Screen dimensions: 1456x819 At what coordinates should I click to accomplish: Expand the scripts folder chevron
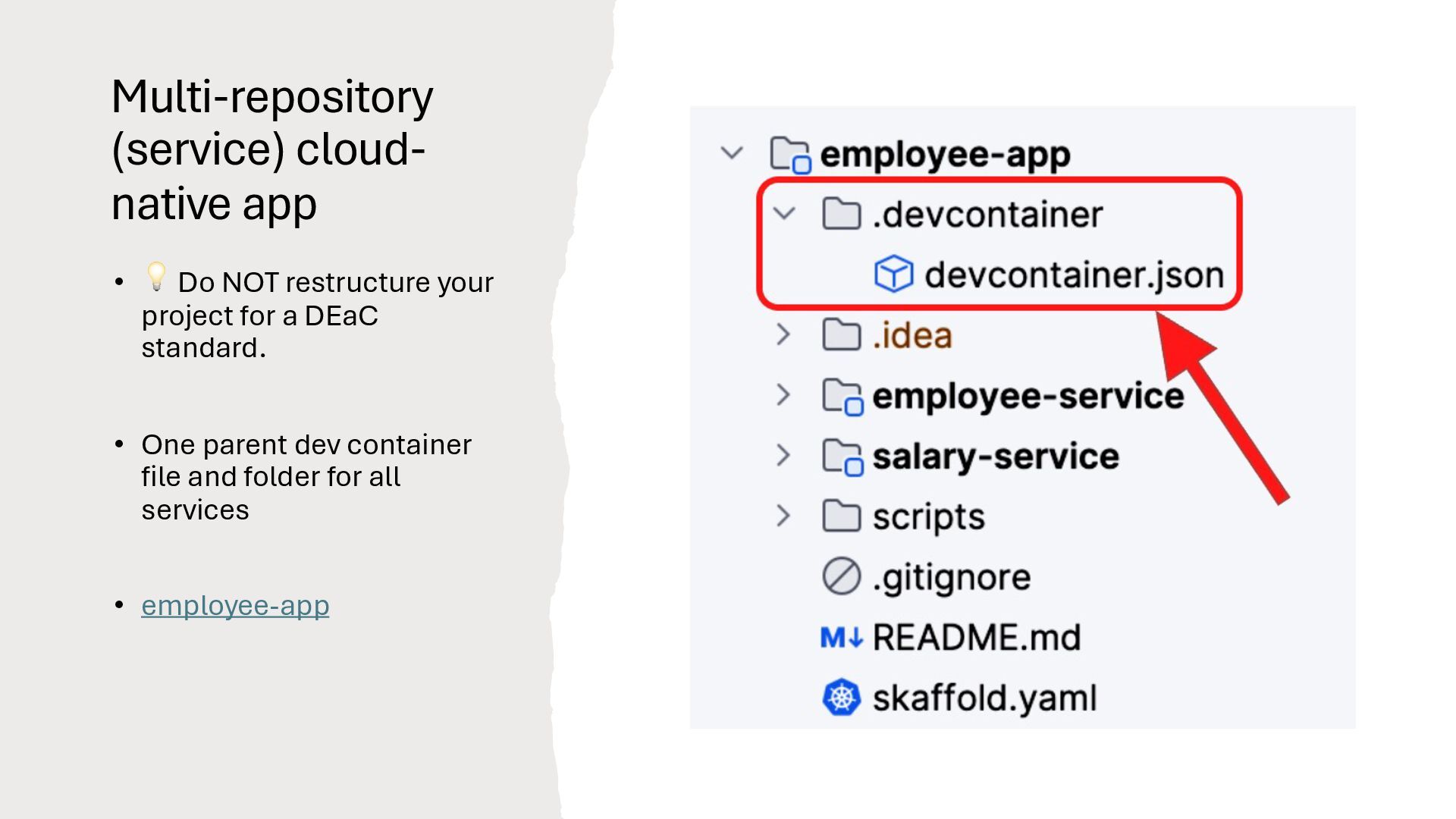783,516
